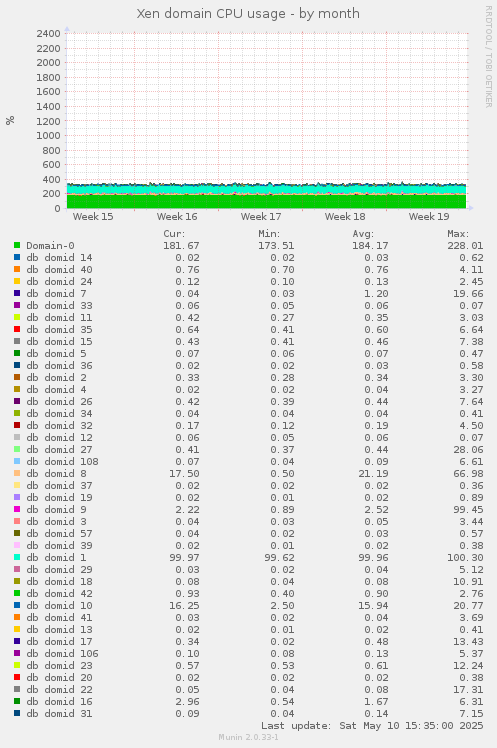Image resolution: width=497 pixels, height=748 pixels.
Task: Select the 'db domid 23' legend text
Action: click(x=59, y=665)
